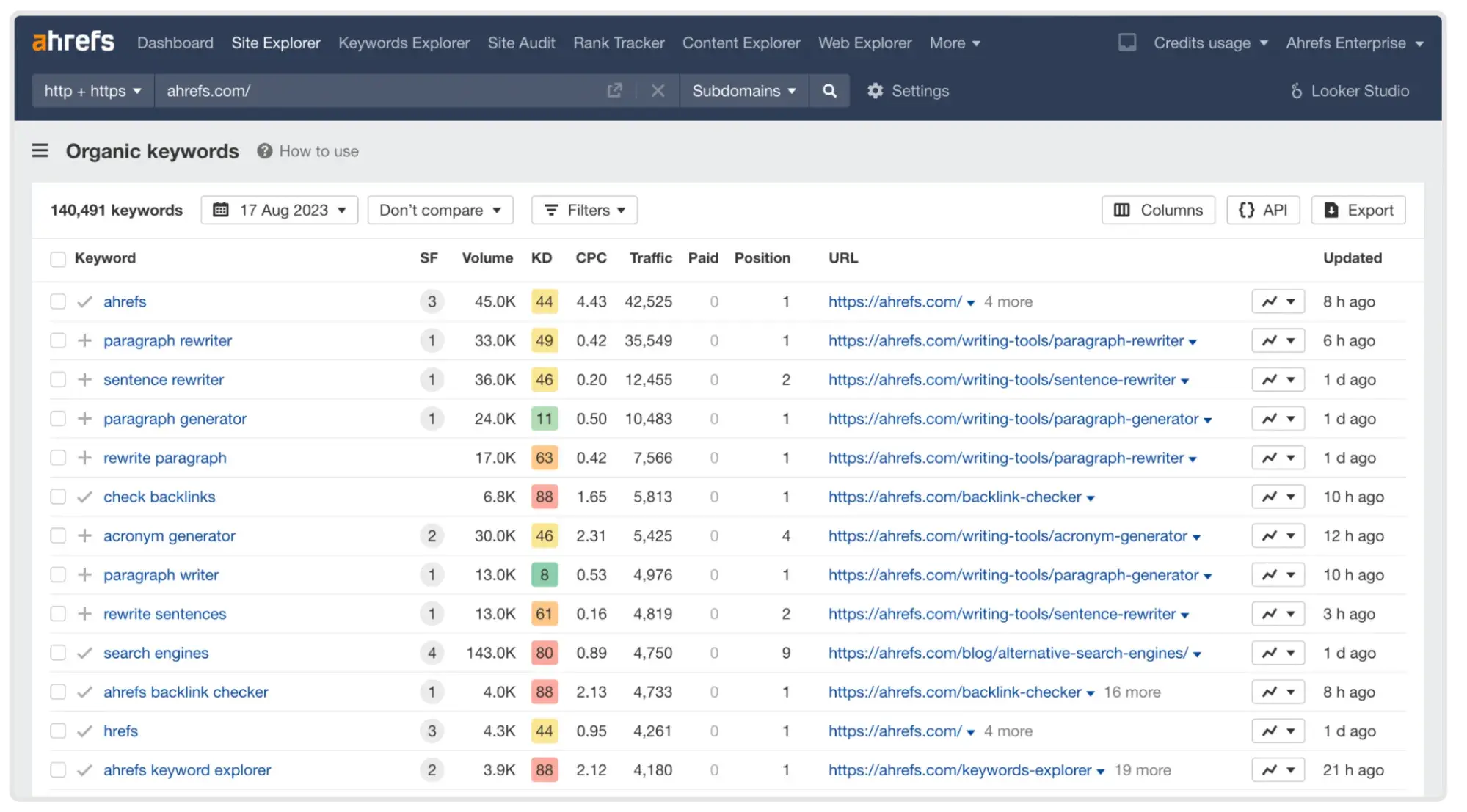Clear the URL field with X icon
The height and width of the screenshot is (812, 1467).
(x=658, y=90)
